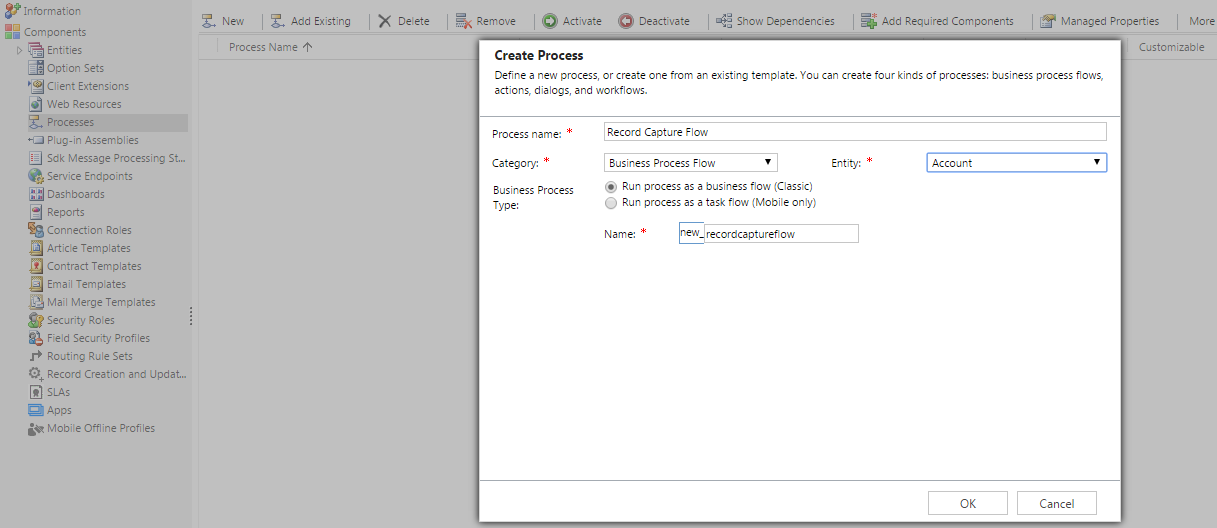
Task: Open Email Templates in the tree
Action: [87, 284]
